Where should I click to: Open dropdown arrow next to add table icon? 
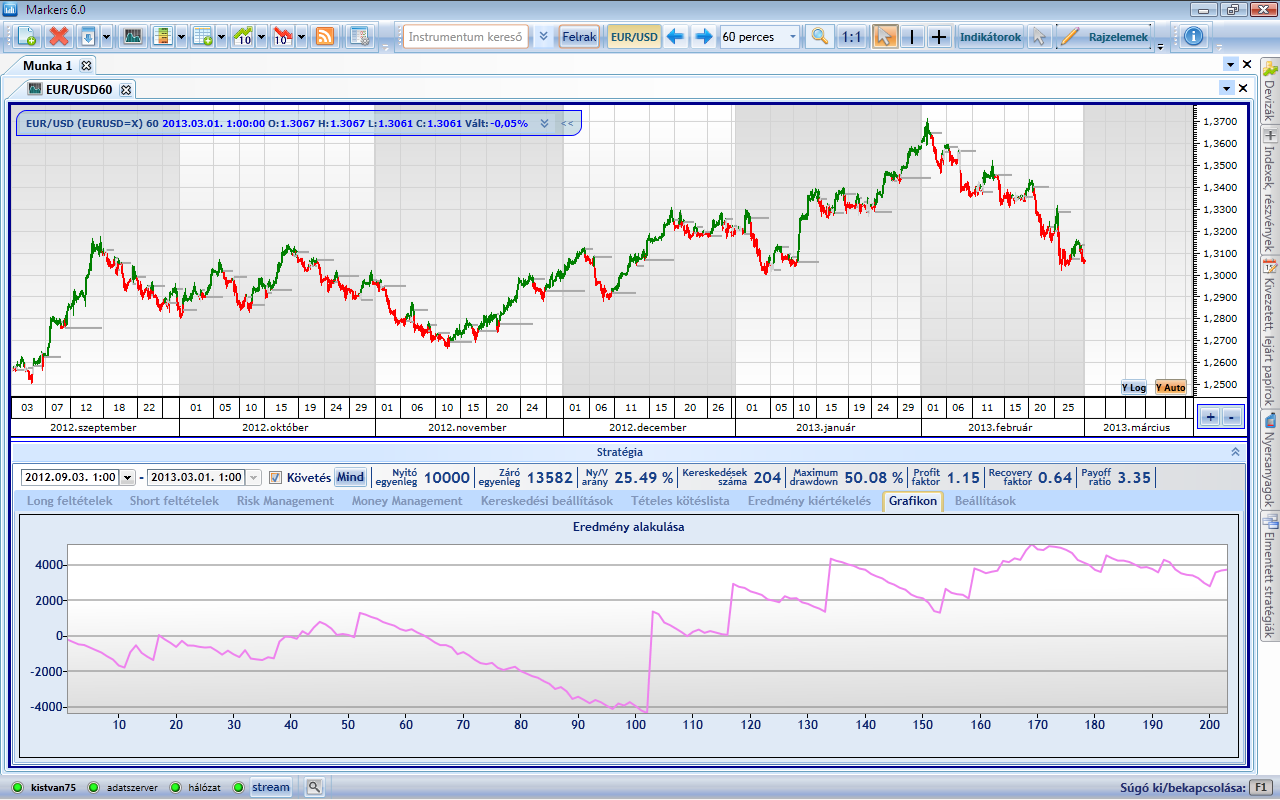pos(221,37)
